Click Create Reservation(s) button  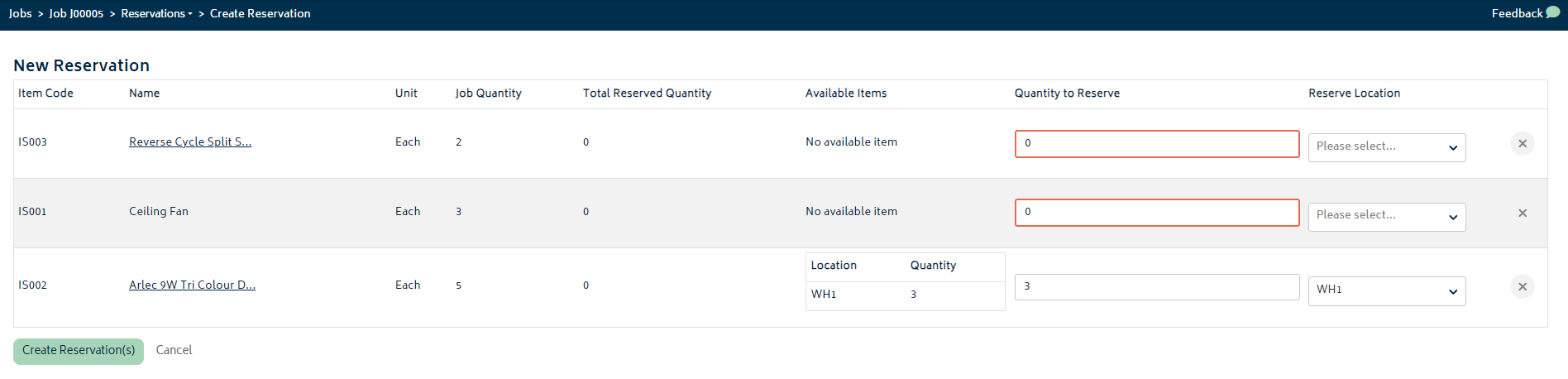[x=79, y=351]
